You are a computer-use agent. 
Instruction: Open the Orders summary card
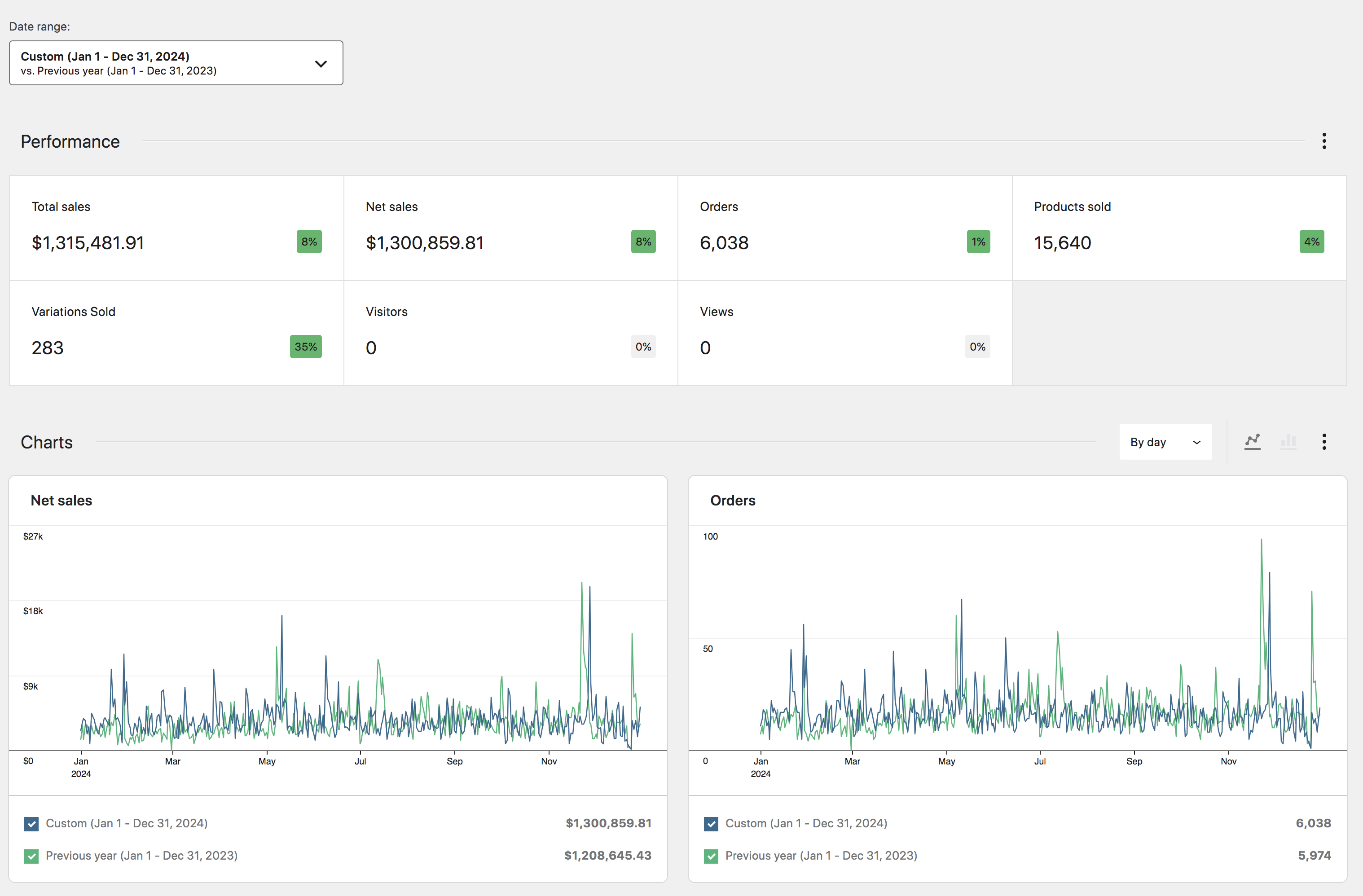pos(845,228)
